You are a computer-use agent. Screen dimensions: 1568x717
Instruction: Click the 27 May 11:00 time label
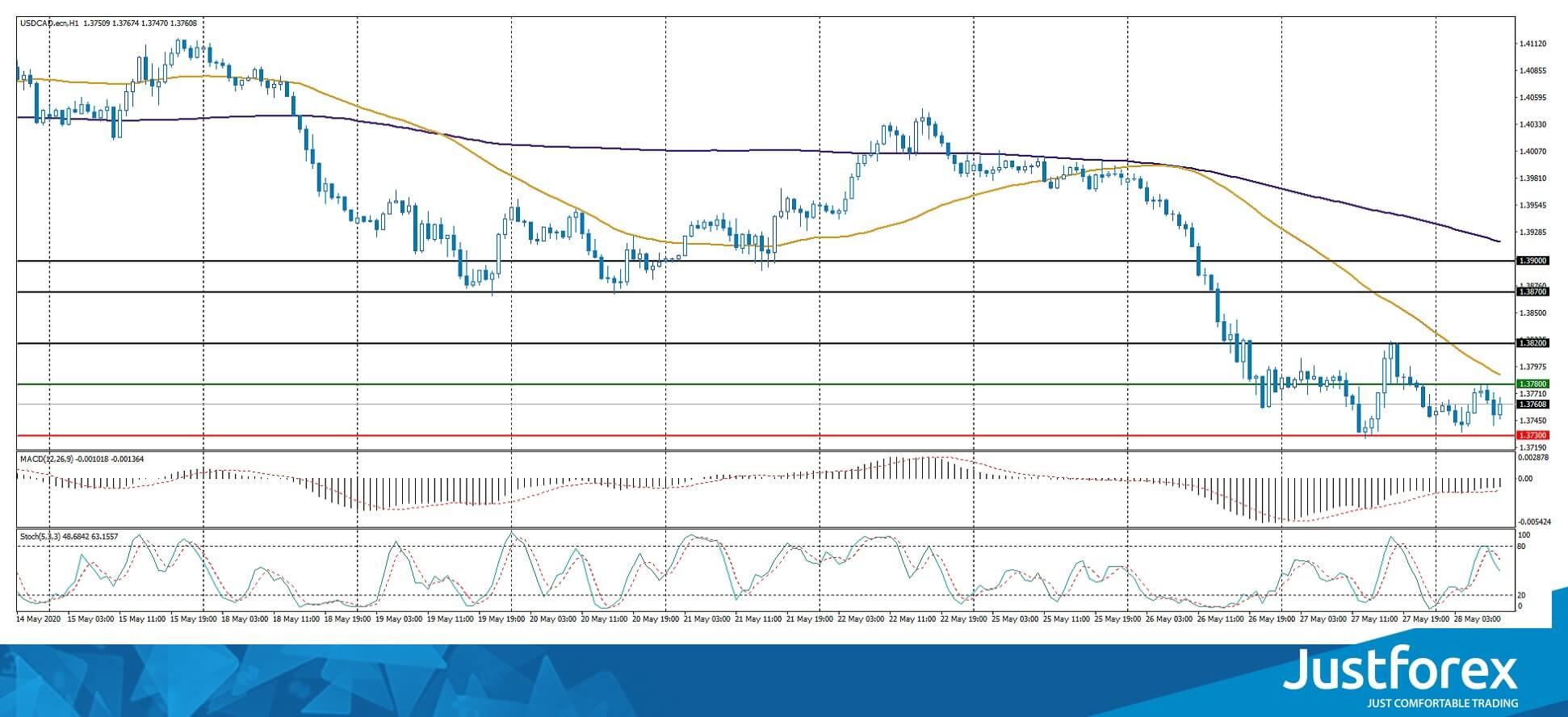(1375, 619)
